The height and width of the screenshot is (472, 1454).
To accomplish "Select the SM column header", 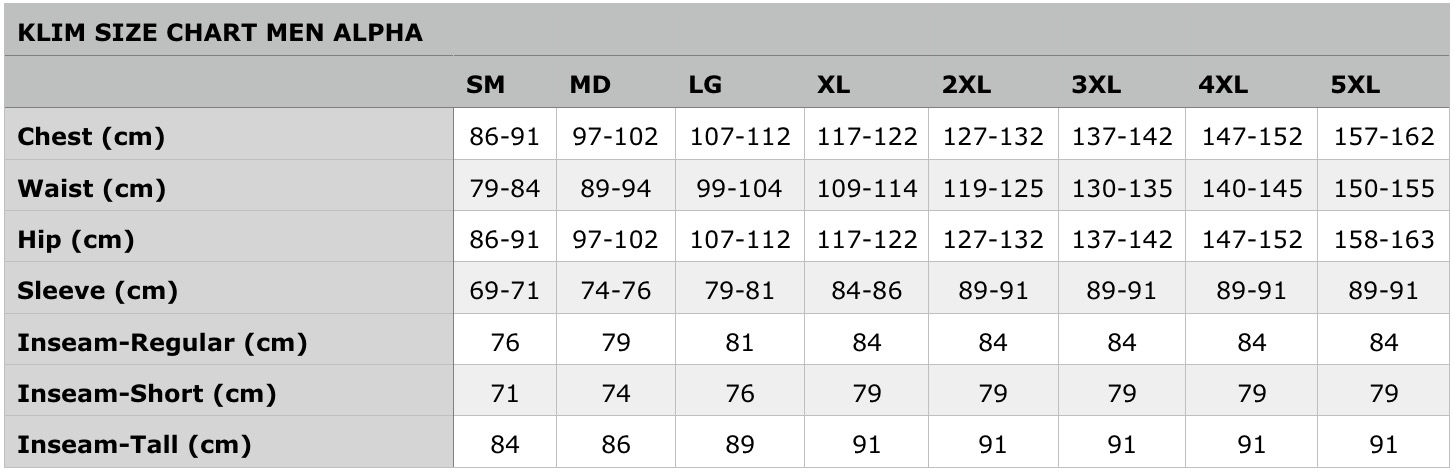I will (485, 85).
